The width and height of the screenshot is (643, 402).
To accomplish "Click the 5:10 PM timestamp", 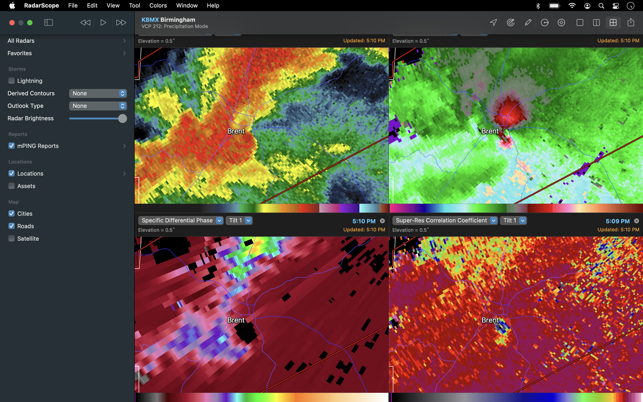I will click(364, 221).
